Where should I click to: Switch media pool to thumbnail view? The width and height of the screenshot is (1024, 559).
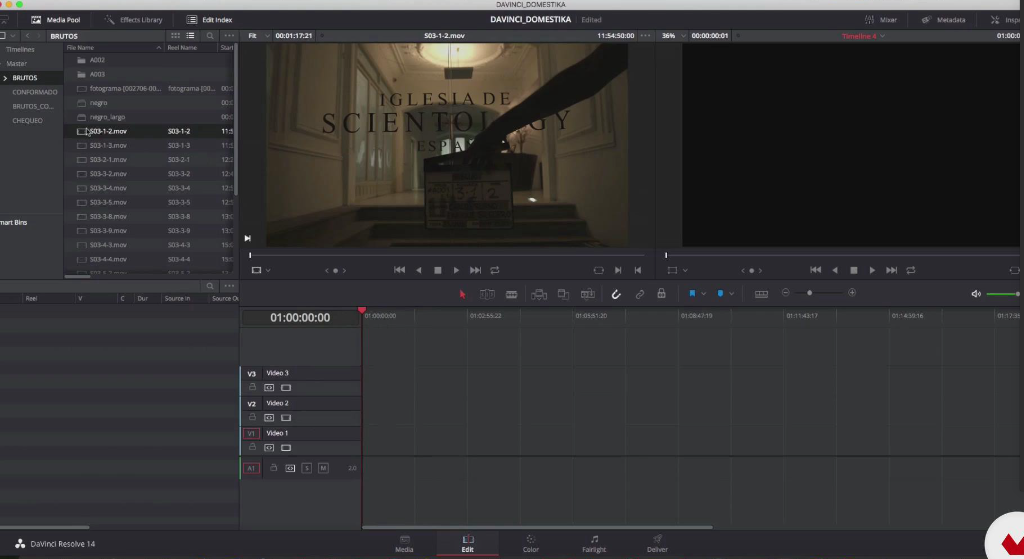pos(175,35)
